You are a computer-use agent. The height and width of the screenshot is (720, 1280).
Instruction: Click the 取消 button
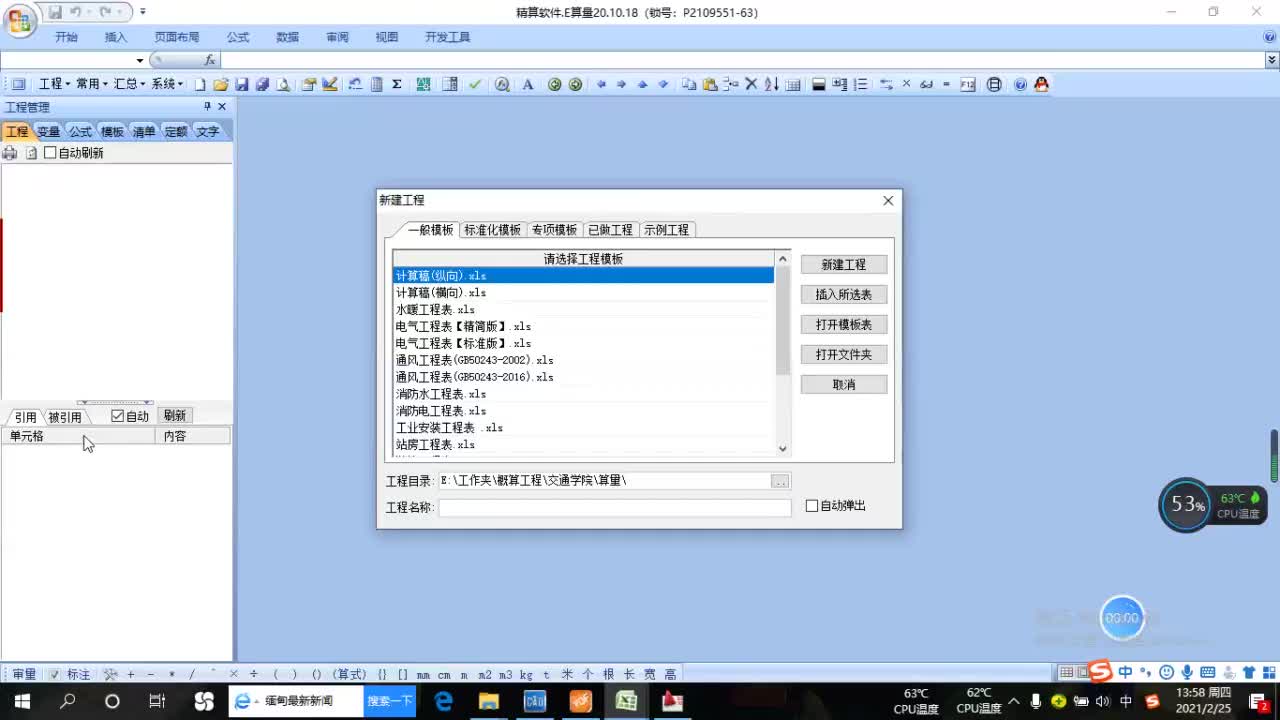point(844,385)
